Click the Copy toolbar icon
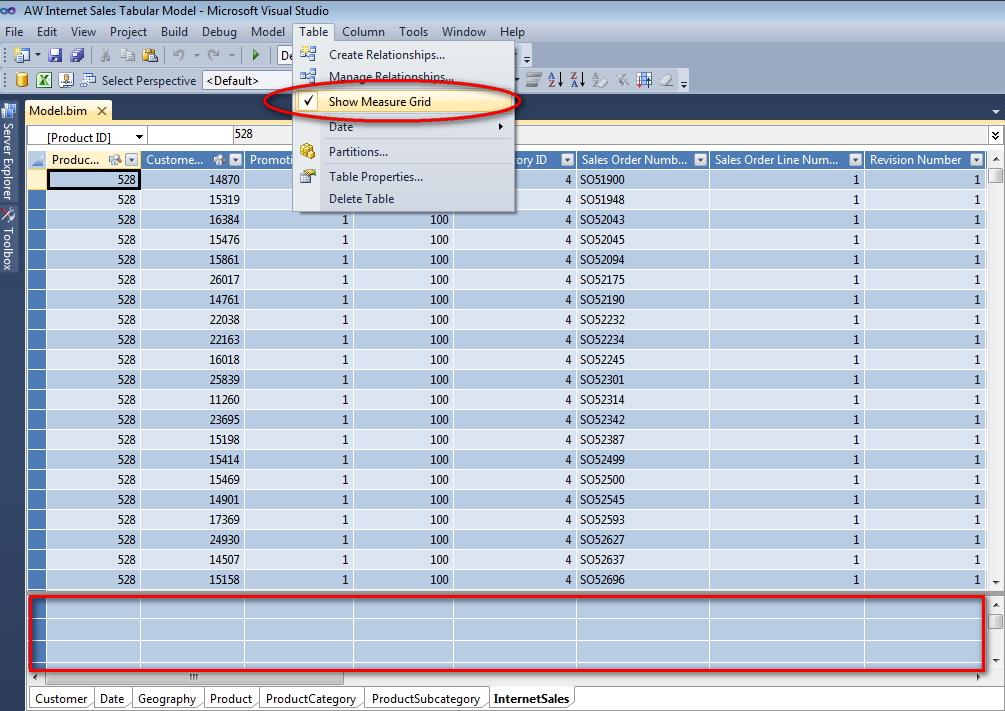 point(128,55)
